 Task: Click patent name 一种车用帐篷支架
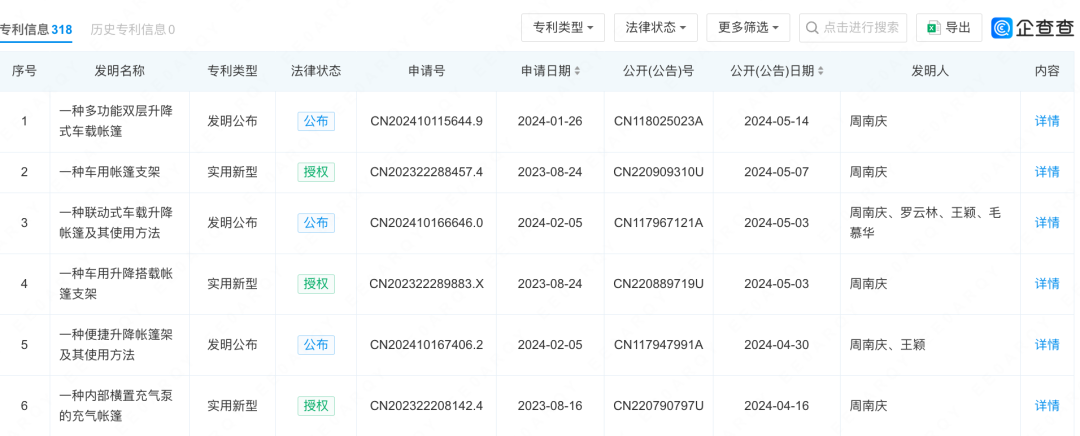[x=110, y=172]
